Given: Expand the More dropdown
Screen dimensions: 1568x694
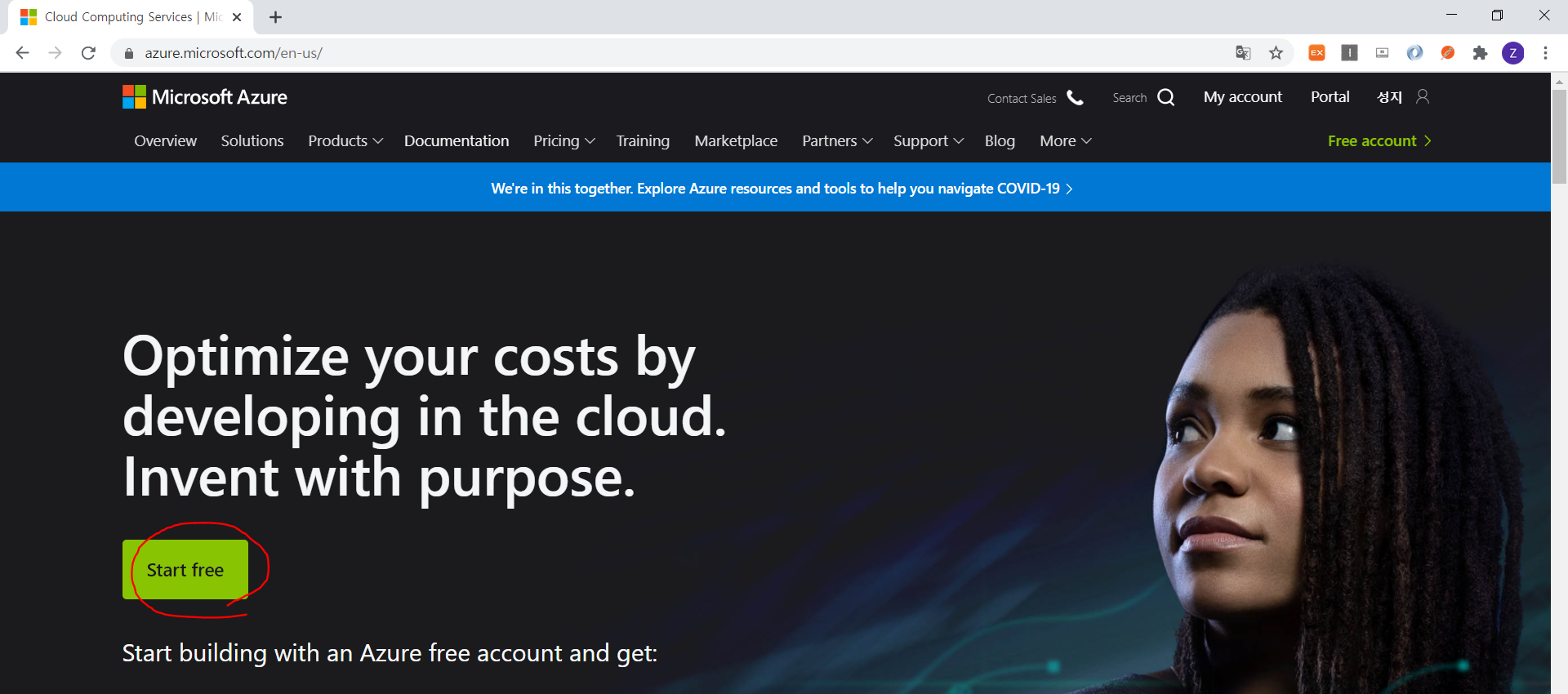Looking at the screenshot, I should (x=1066, y=141).
